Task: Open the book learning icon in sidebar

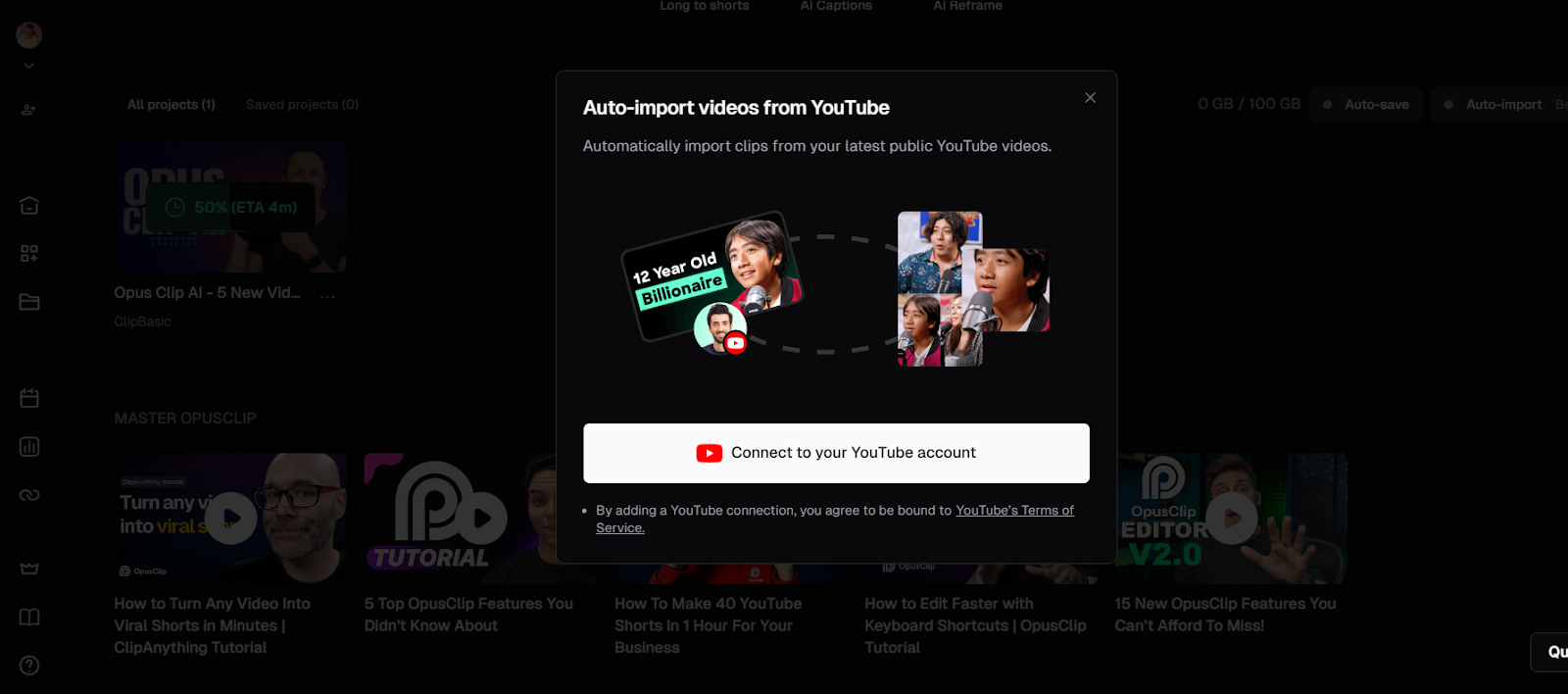Action: point(29,617)
